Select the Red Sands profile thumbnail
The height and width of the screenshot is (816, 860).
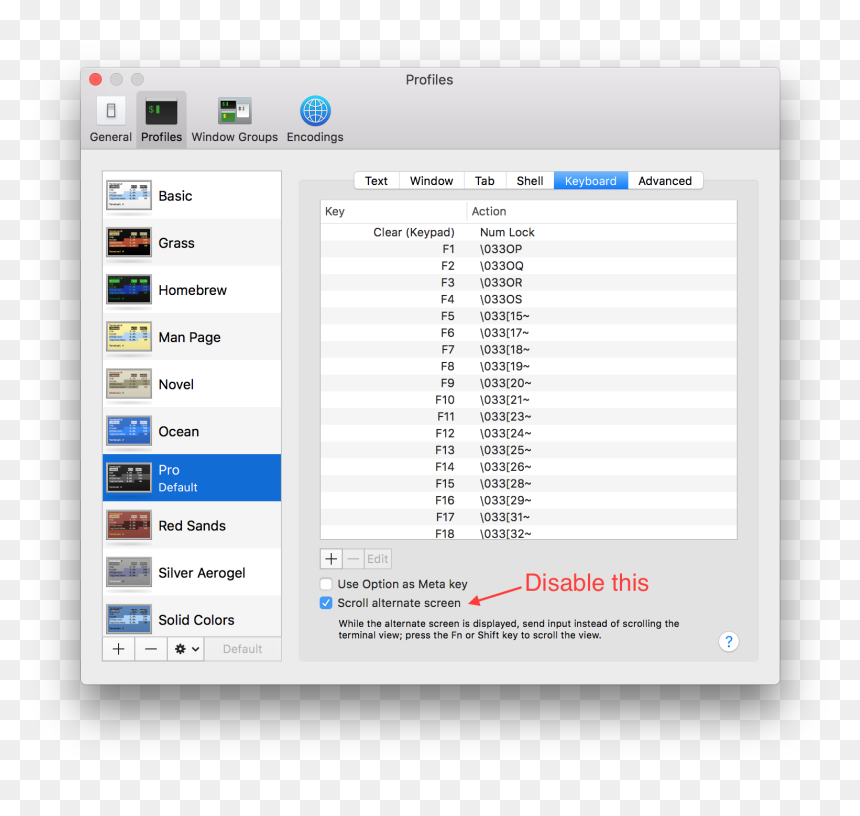click(x=129, y=525)
